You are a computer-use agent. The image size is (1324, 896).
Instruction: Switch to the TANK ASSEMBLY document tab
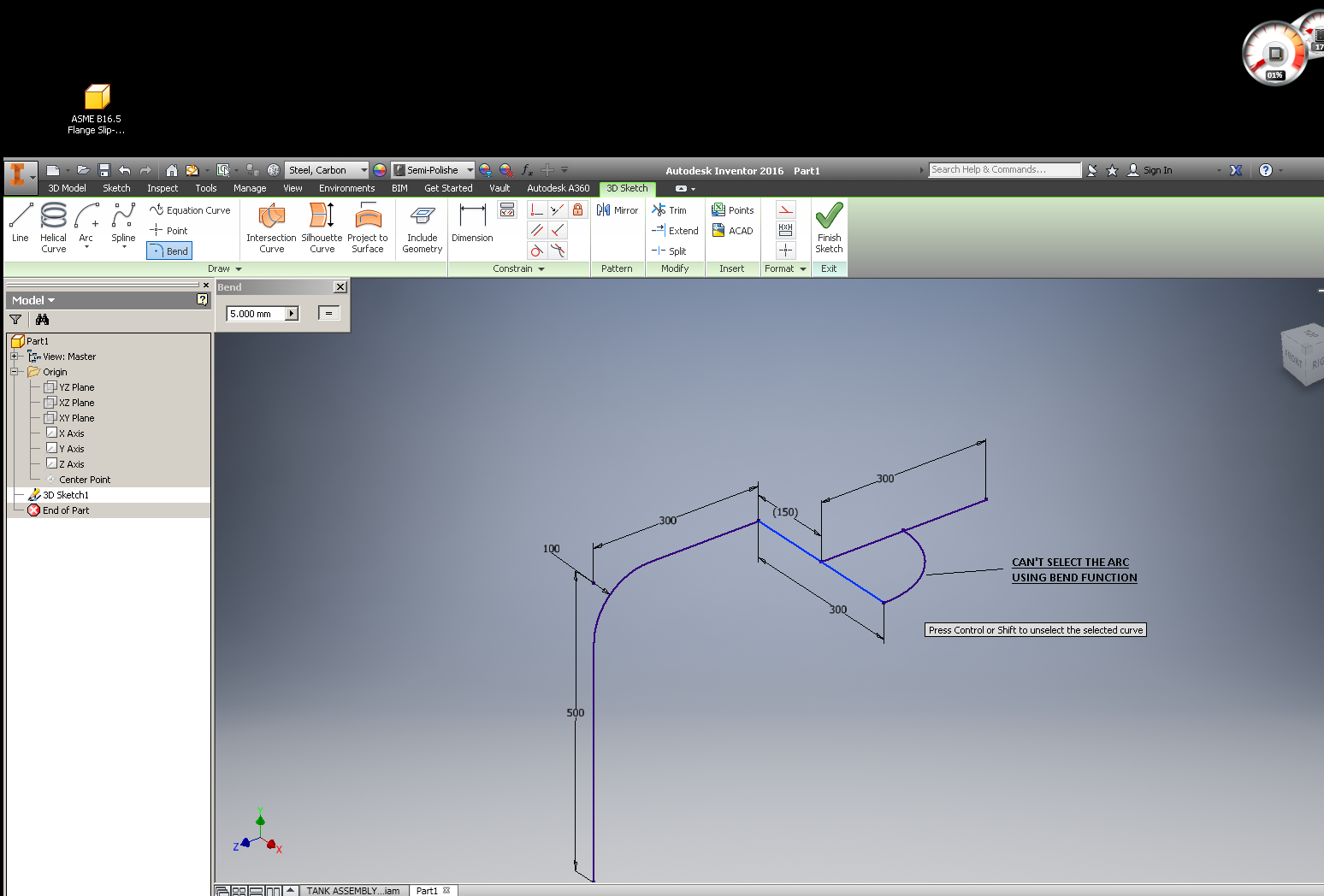click(x=354, y=890)
